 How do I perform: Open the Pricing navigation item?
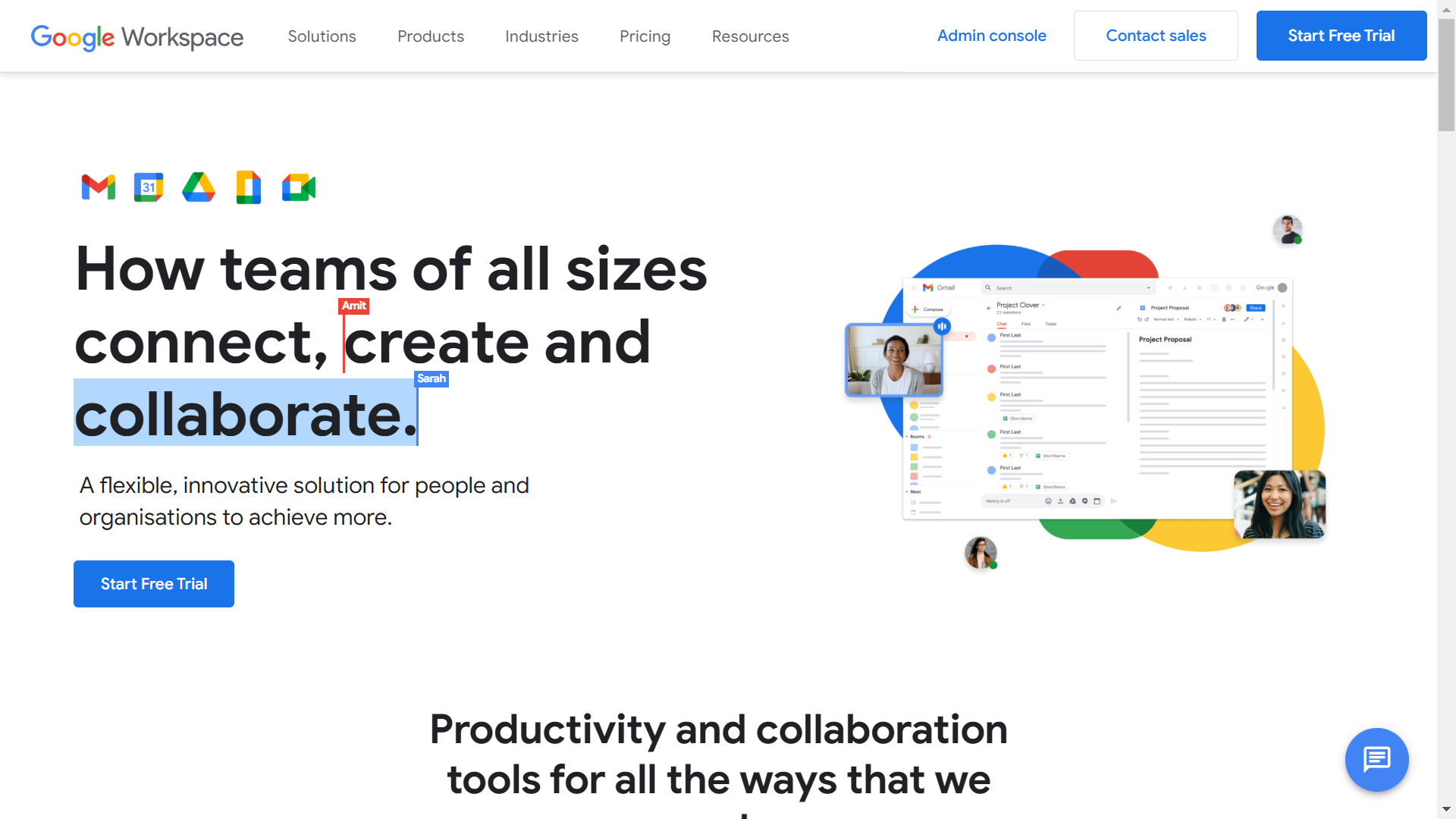click(x=644, y=35)
